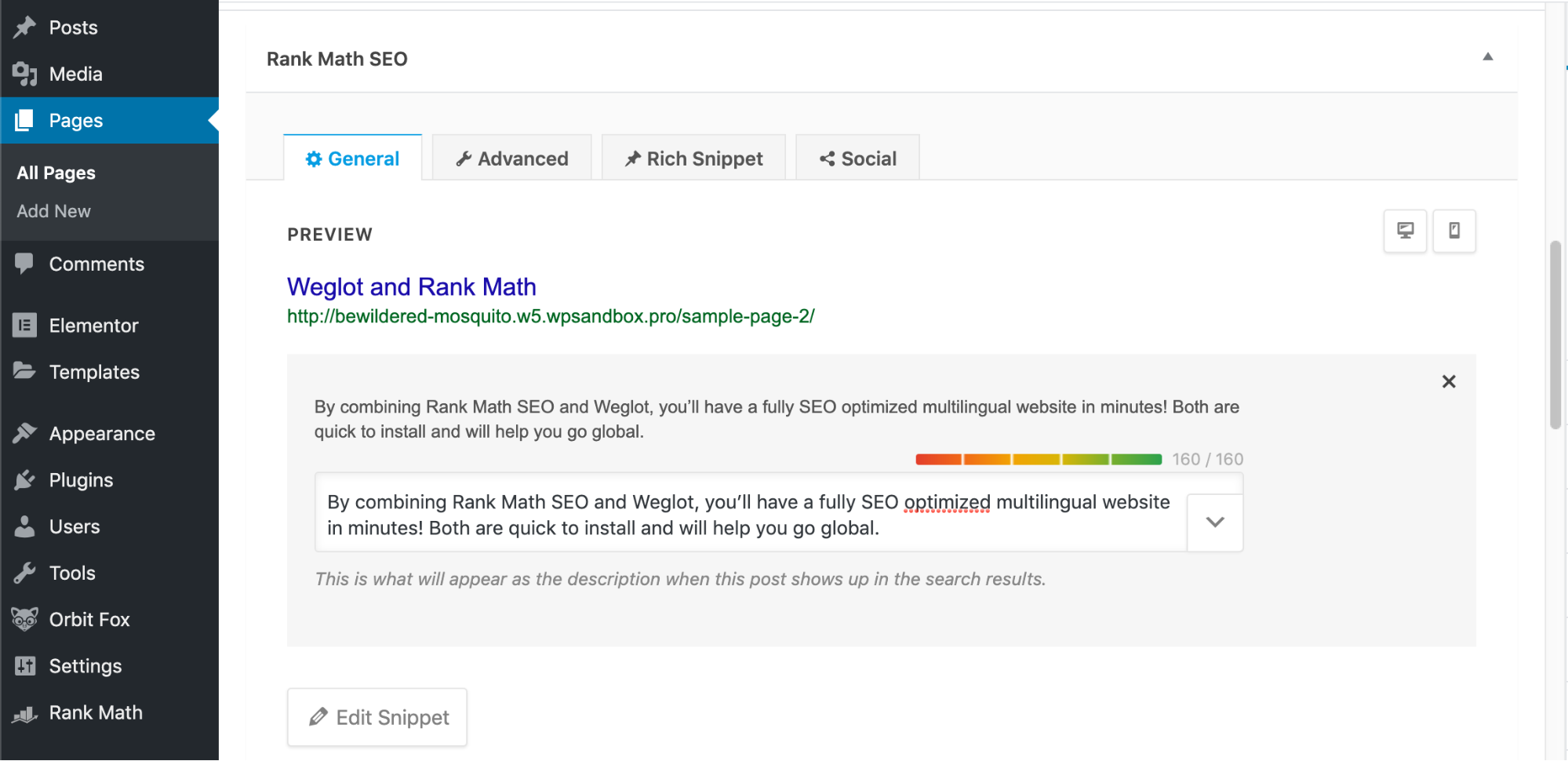Click the Comments bubble icon
The height and width of the screenshot is (761, 1568).
[24, 264]
